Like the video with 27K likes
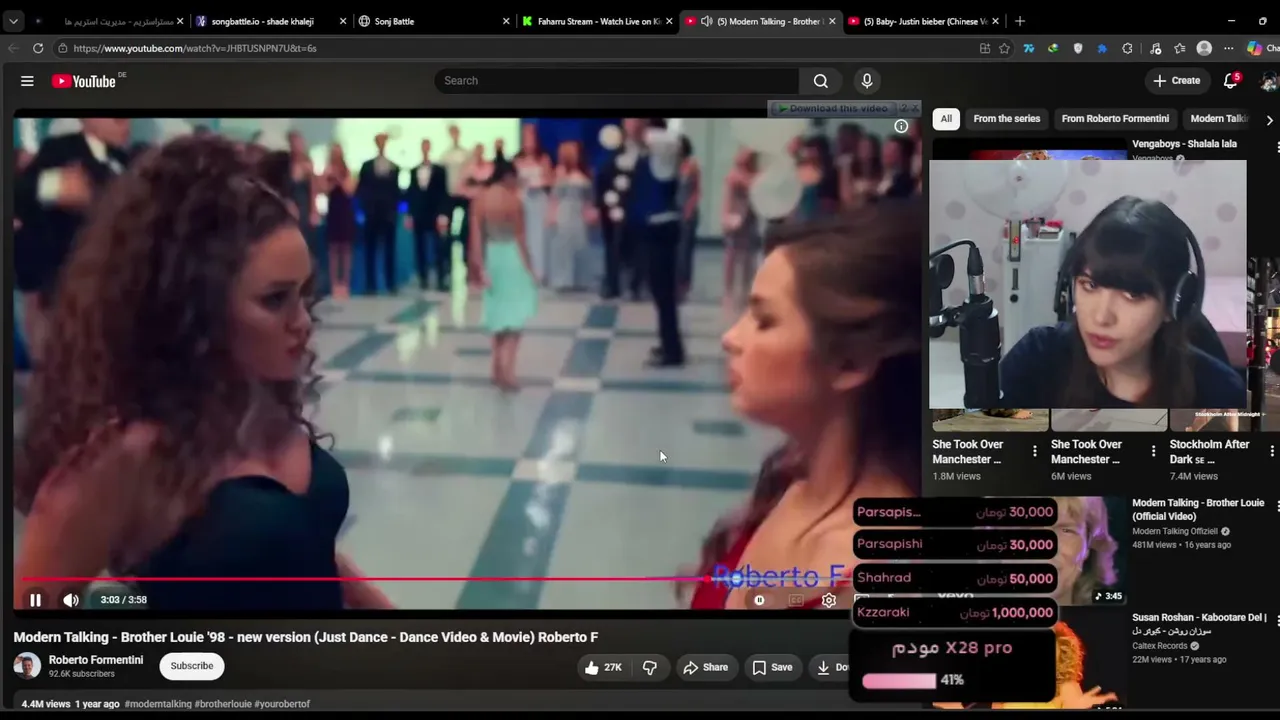Screen dimensions: 1280x720 click(603, 667)
